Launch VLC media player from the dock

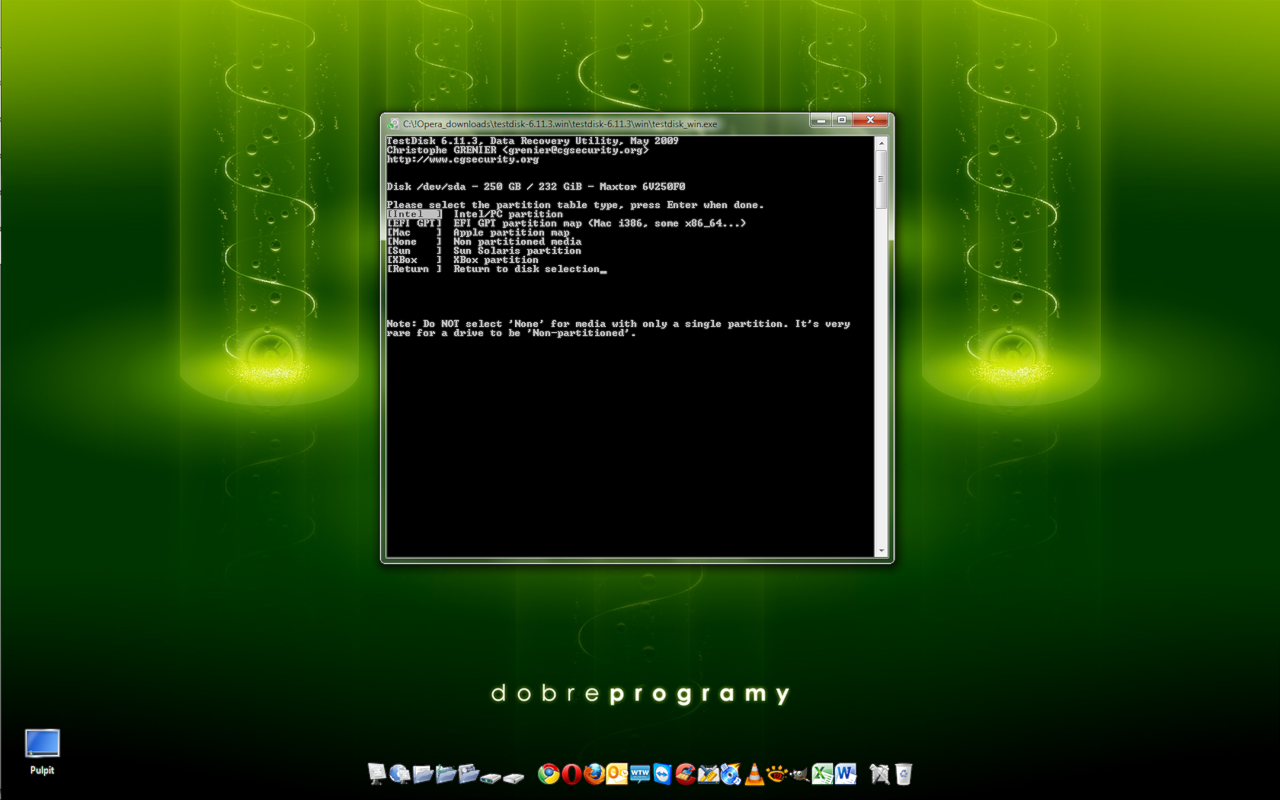pos(754,774)
